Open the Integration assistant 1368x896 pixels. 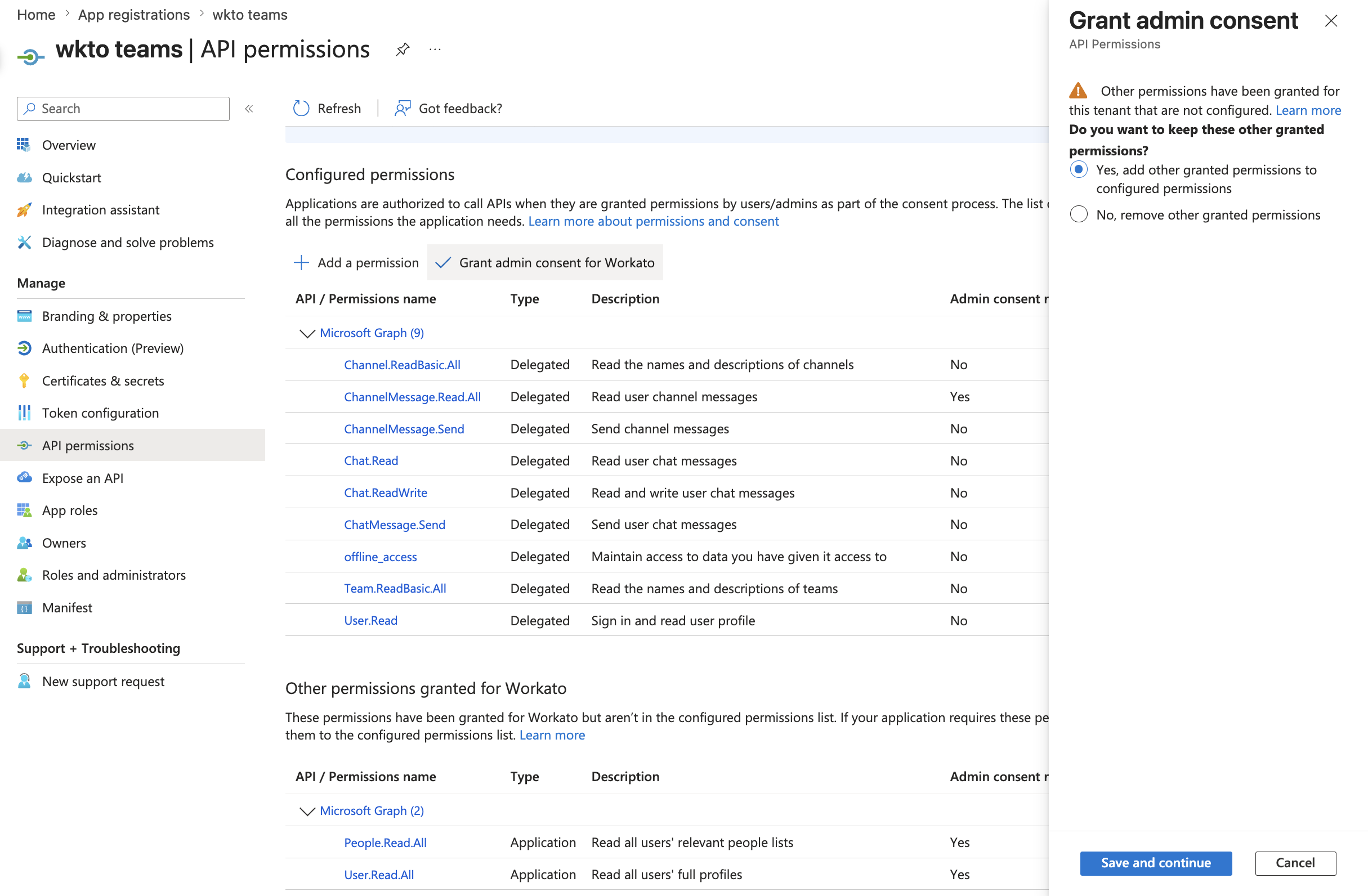(101, 210)
